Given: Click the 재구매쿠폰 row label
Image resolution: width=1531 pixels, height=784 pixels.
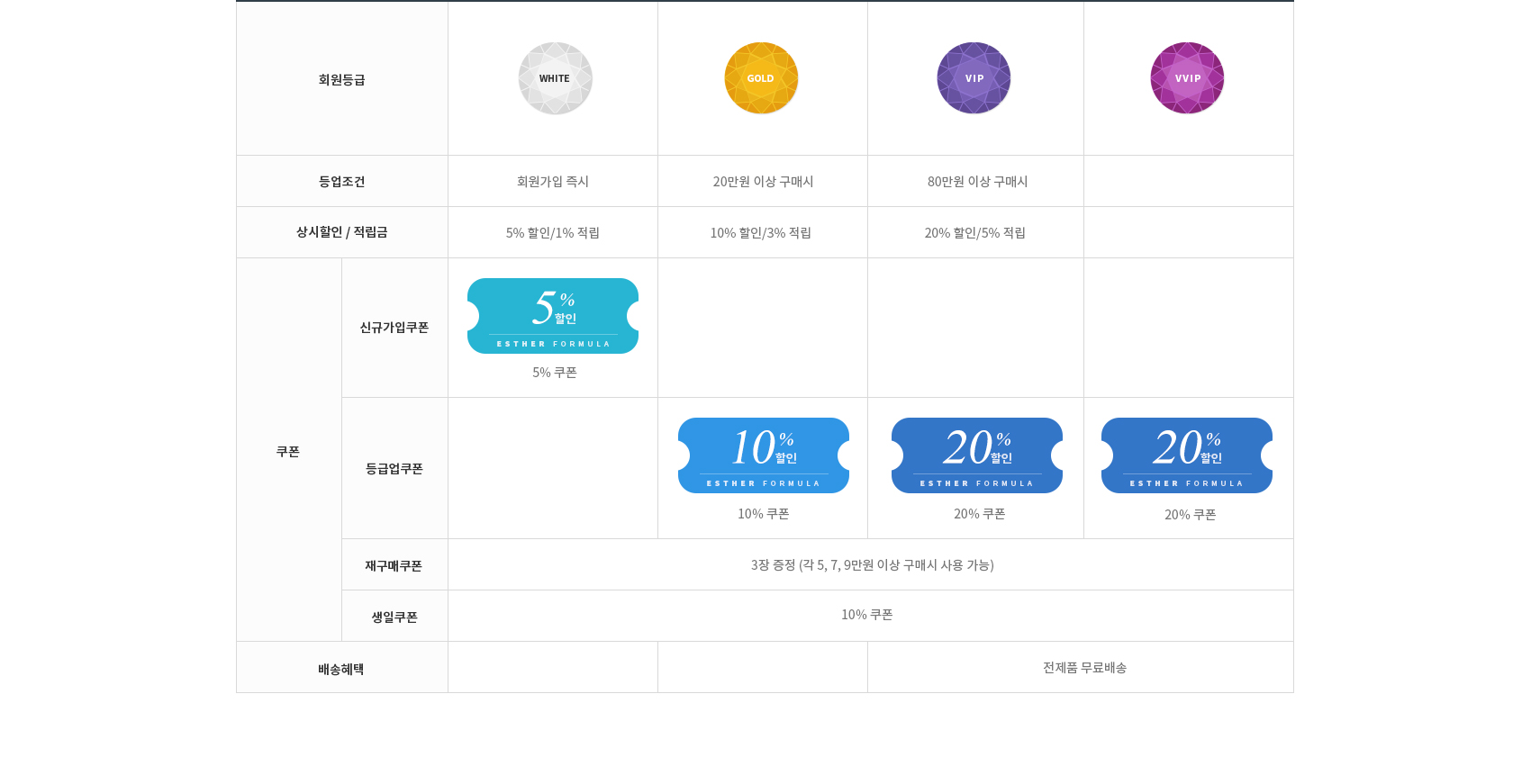Looking at the screenshot, I should pos(394,566).
